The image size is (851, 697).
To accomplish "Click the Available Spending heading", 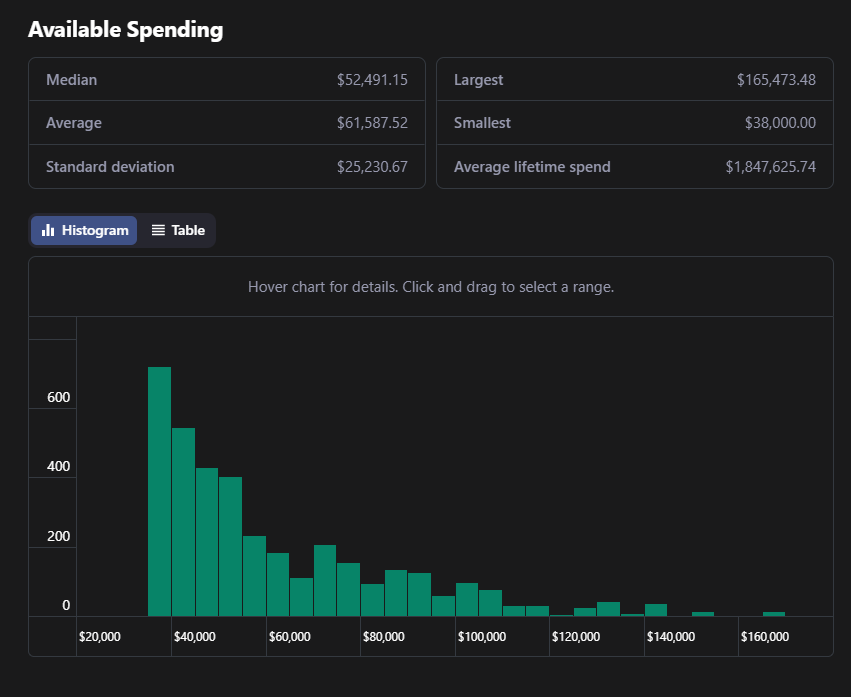I will point(125,30).
